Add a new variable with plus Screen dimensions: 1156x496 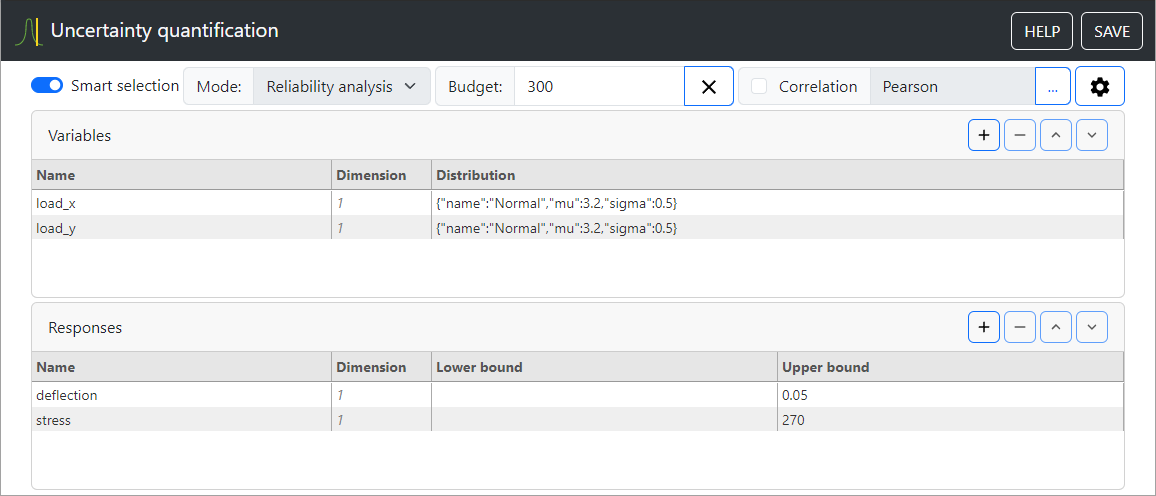[x=984, y=135]
